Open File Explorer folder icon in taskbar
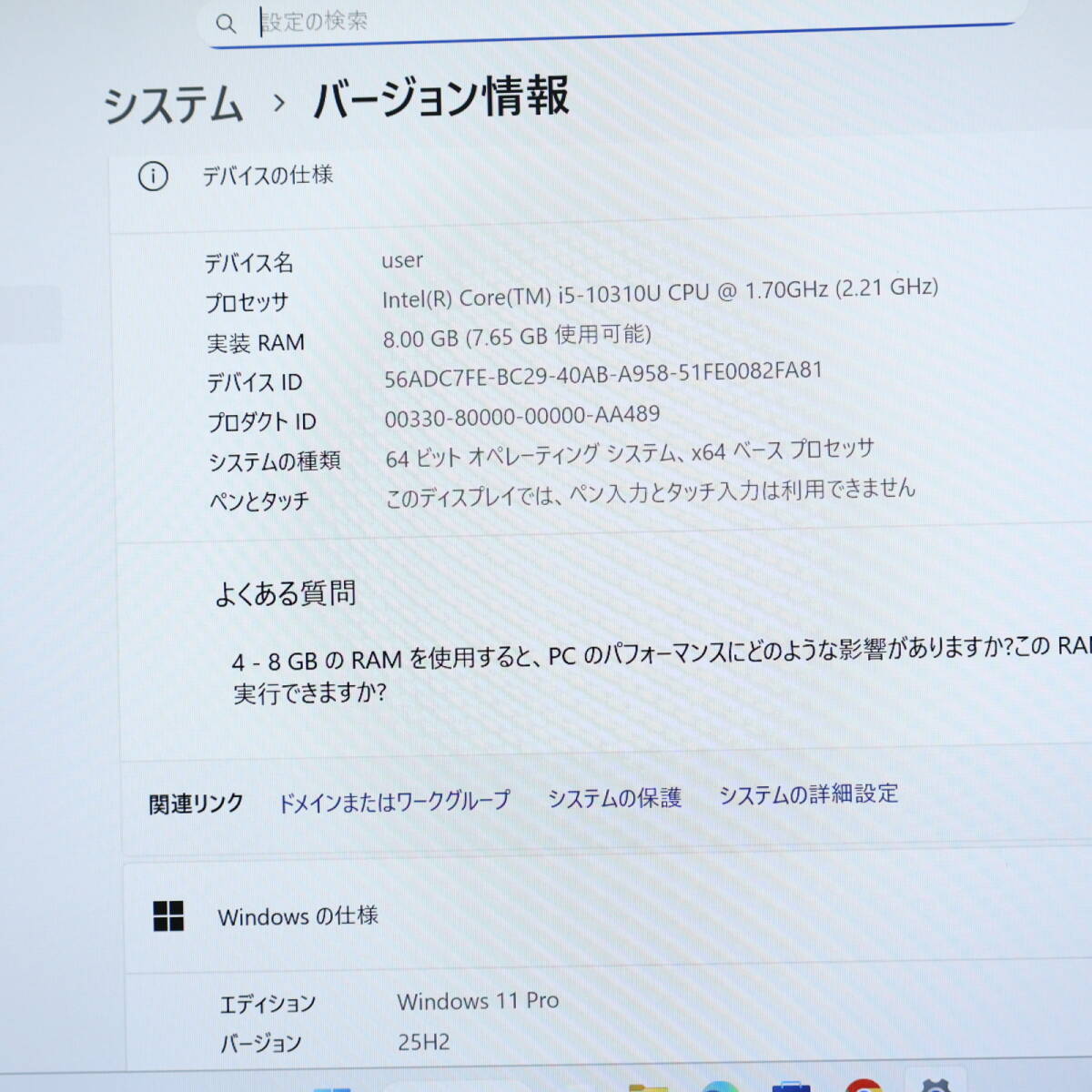 [x=649, y=1086]
